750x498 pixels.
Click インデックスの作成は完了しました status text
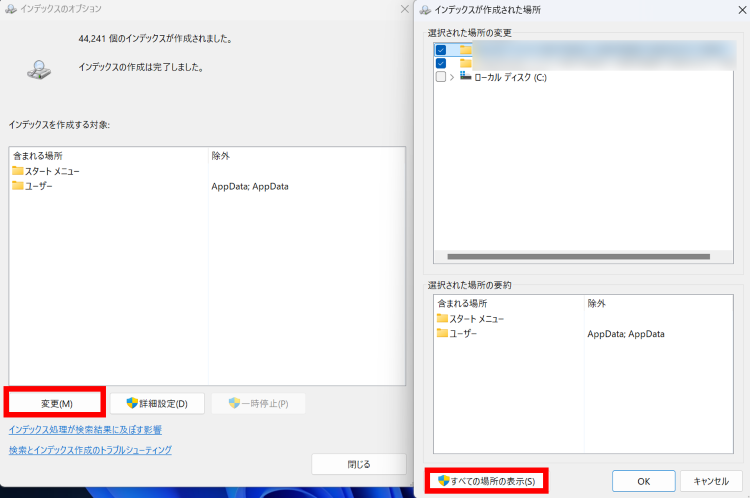pyautogui.click(x=141, y=67)
